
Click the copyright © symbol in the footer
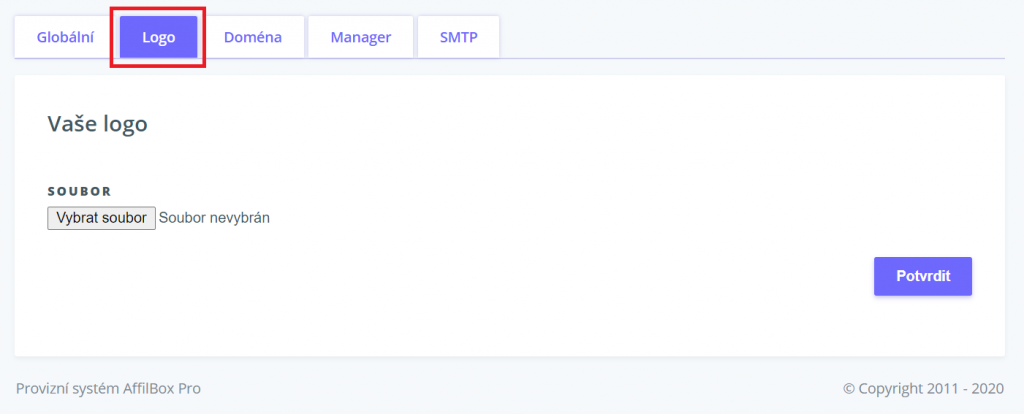click(x=848, y=388)
